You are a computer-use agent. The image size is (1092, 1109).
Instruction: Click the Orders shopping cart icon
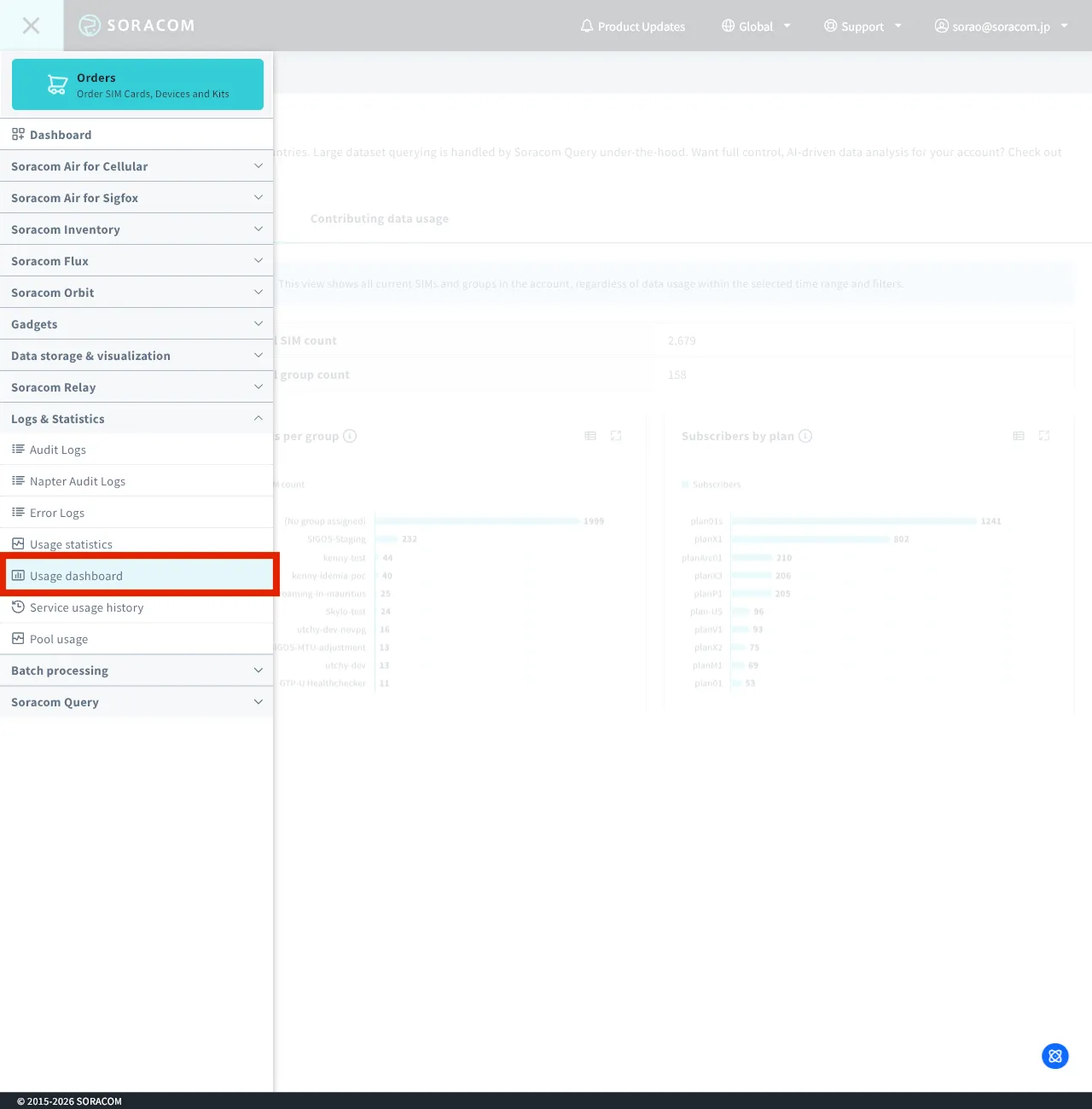click(x=57, y=84)
